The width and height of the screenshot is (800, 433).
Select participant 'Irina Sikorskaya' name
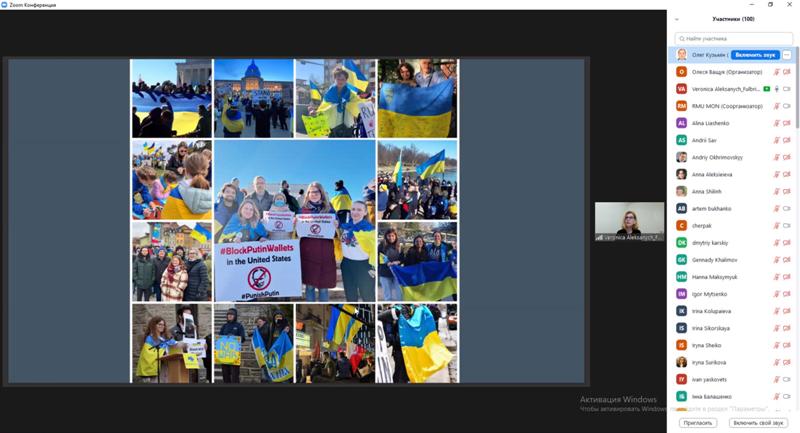click(x=711, y=328)
